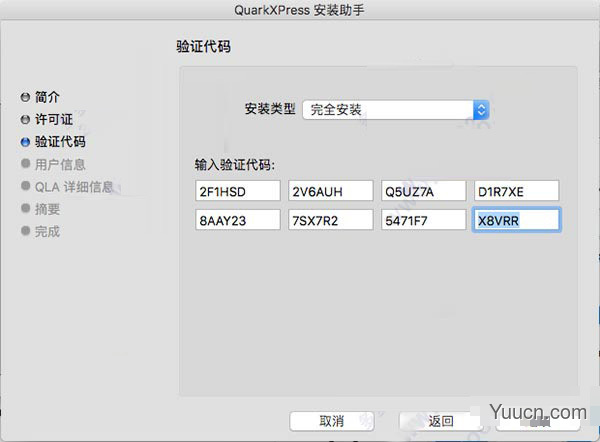Open the 安装类型 dropdown showing 完全安装
This screenshot has height=442, width=600.
click(x=396, y=110)
